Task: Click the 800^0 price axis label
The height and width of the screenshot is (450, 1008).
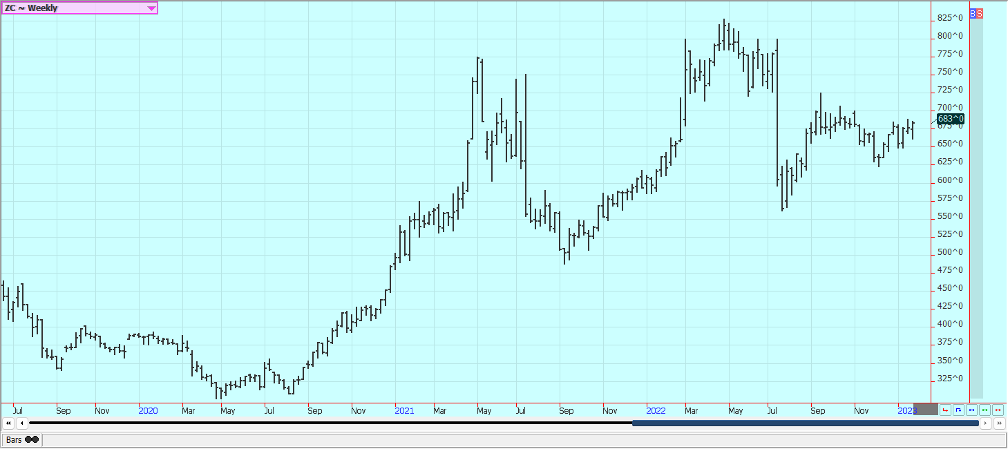Action: [x=950, y=36]
